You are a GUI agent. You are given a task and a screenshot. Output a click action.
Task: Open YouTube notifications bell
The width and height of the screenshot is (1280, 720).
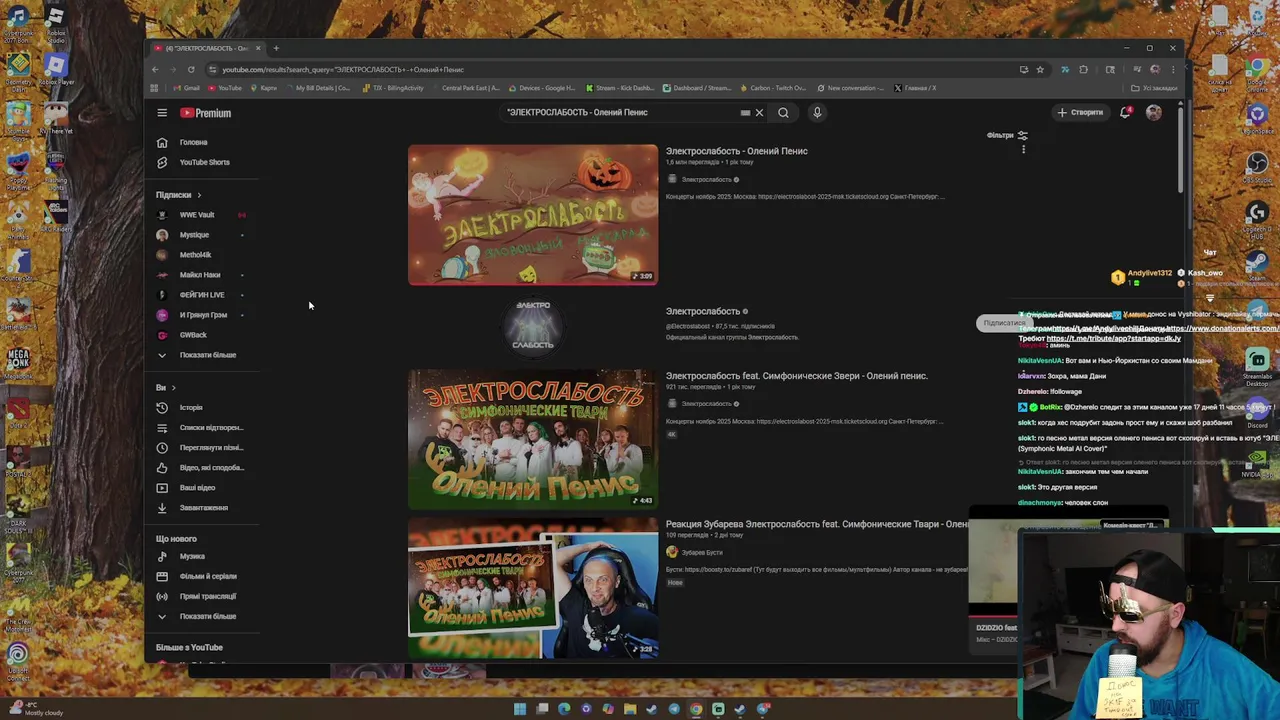coord(1125,112)
